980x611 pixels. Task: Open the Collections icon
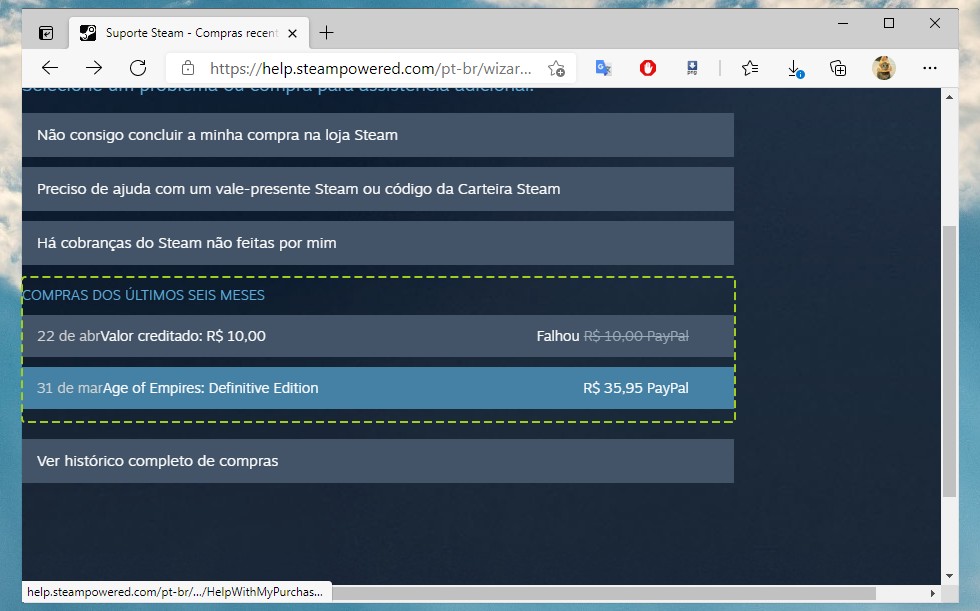tap(838, 68)
